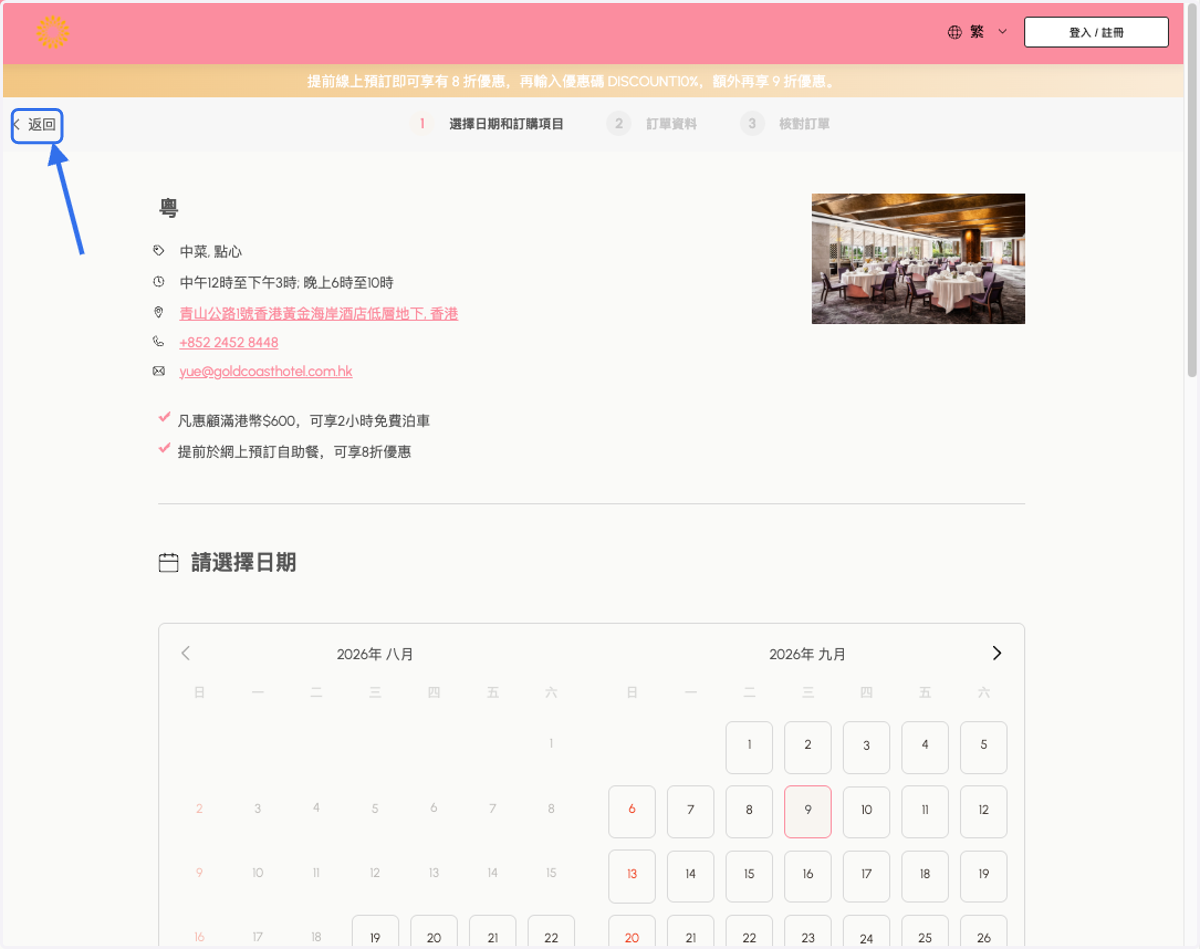Click the envelope email icon
Image resolution: width=1200 pixels, height=949 pixels.
(158, 371)
